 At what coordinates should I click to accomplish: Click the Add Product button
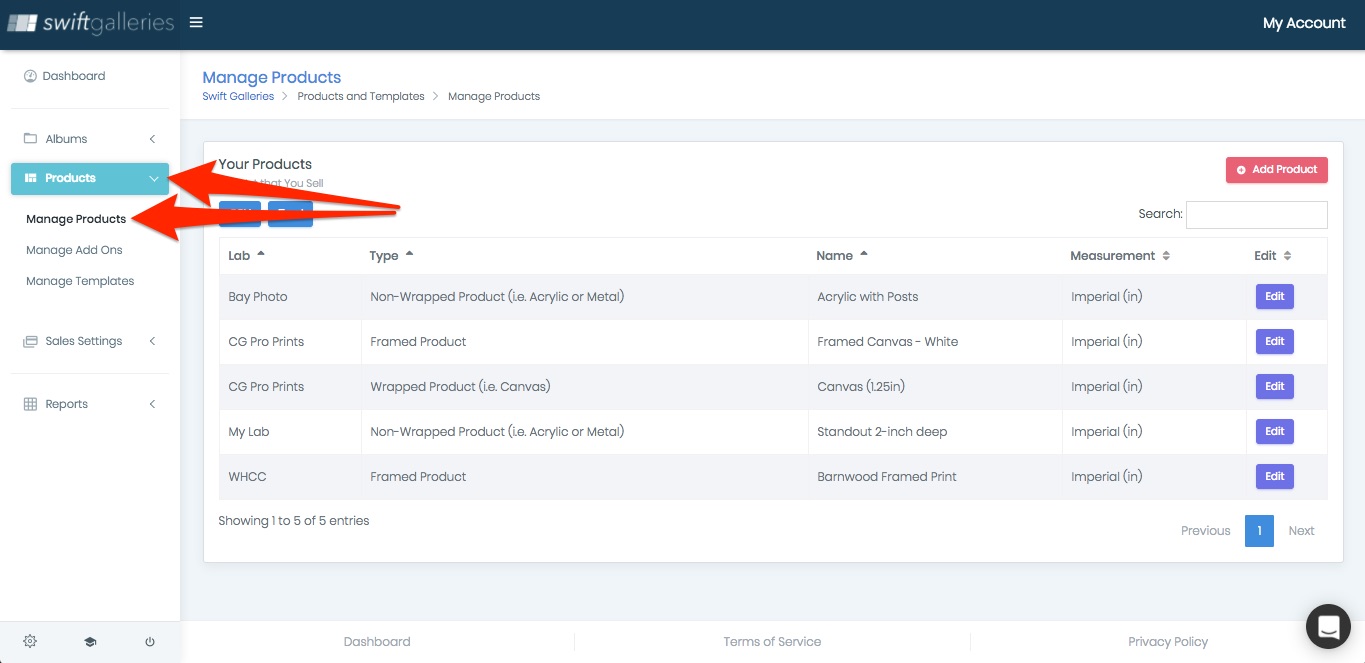(x=1277, y=170)
